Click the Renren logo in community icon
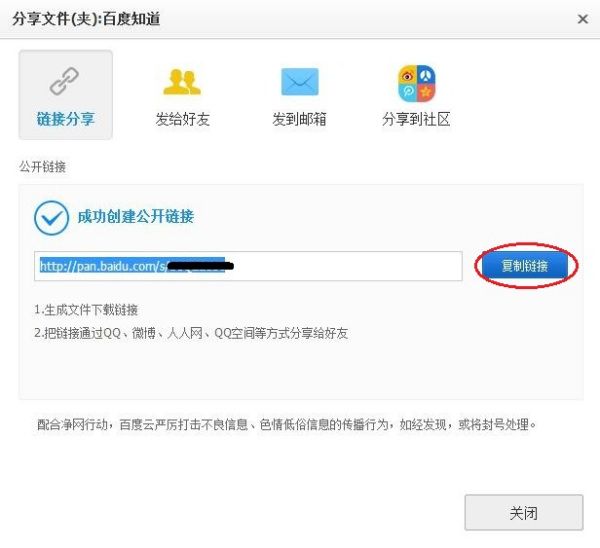 [426, 75]
